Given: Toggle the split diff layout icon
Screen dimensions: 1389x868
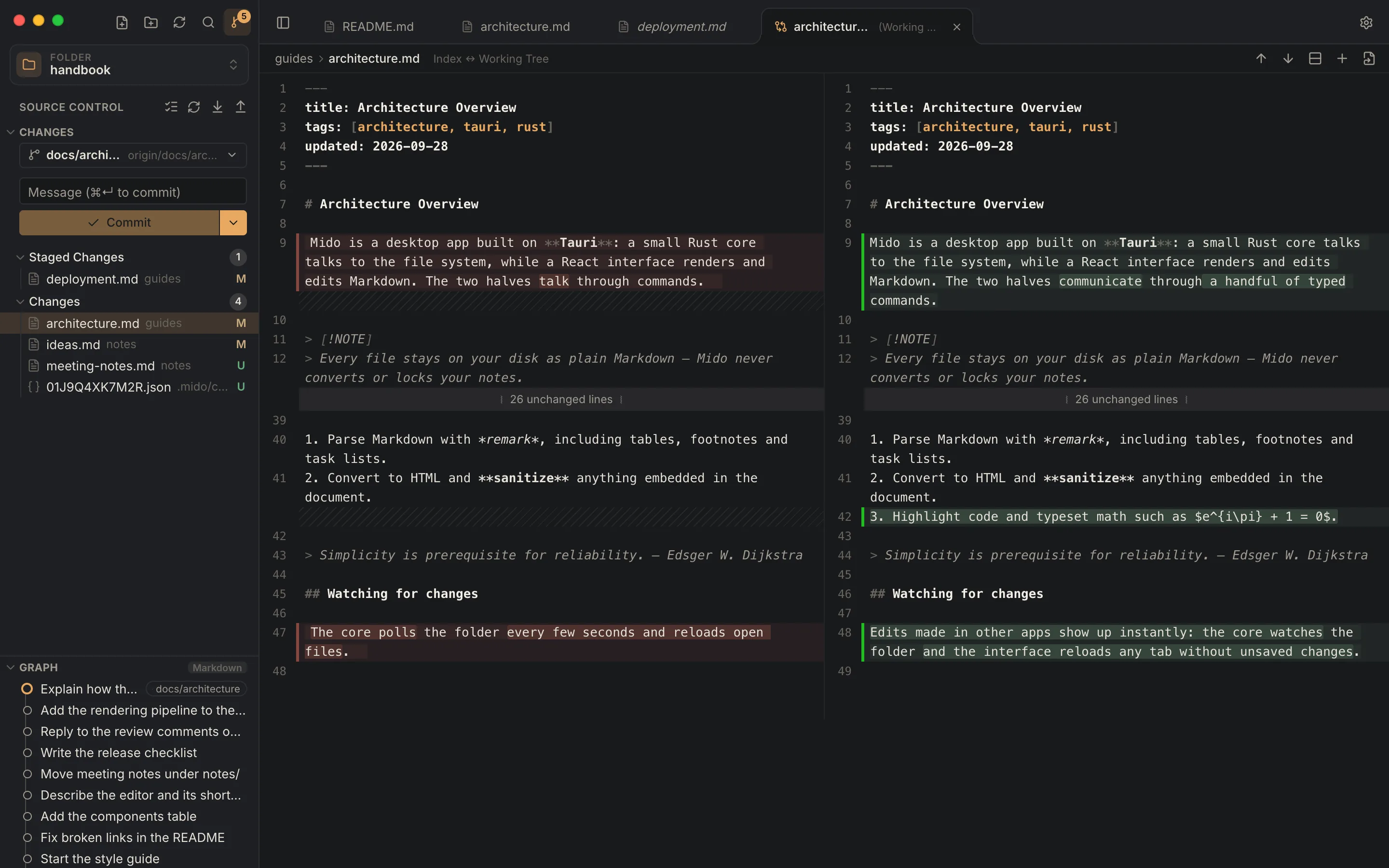Looking at the screenshot, I should click(1315, 58).
